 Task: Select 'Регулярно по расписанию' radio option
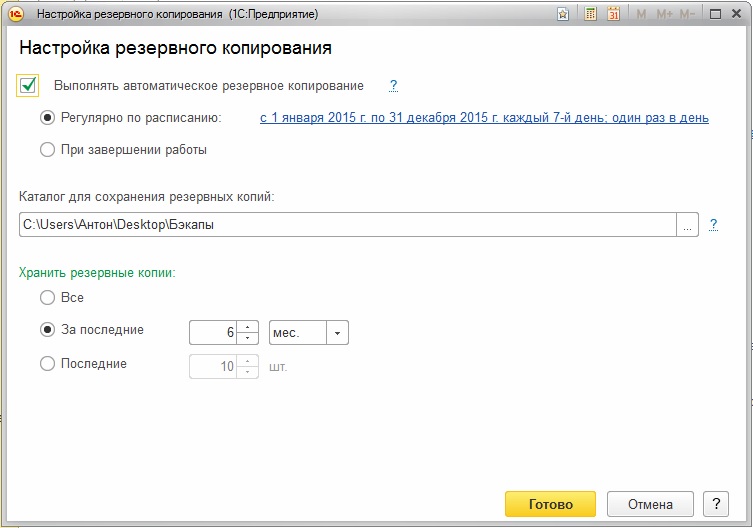point(47,118)
